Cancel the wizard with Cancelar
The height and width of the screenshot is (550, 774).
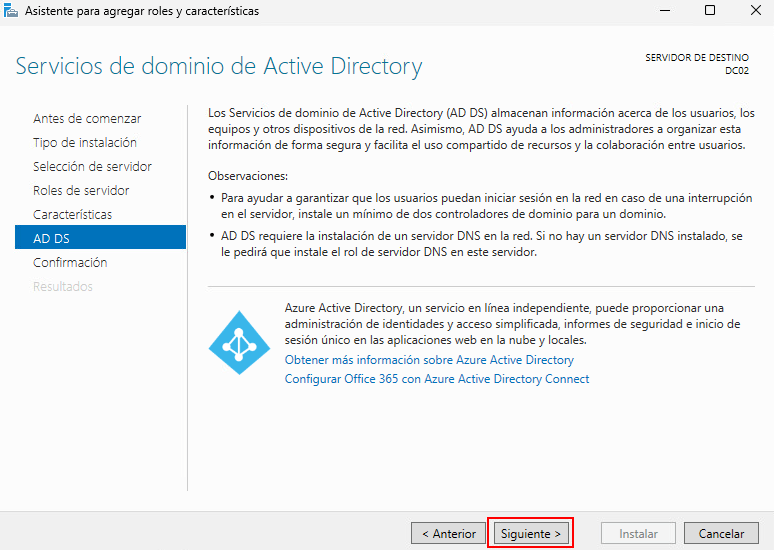coord(721,534)
